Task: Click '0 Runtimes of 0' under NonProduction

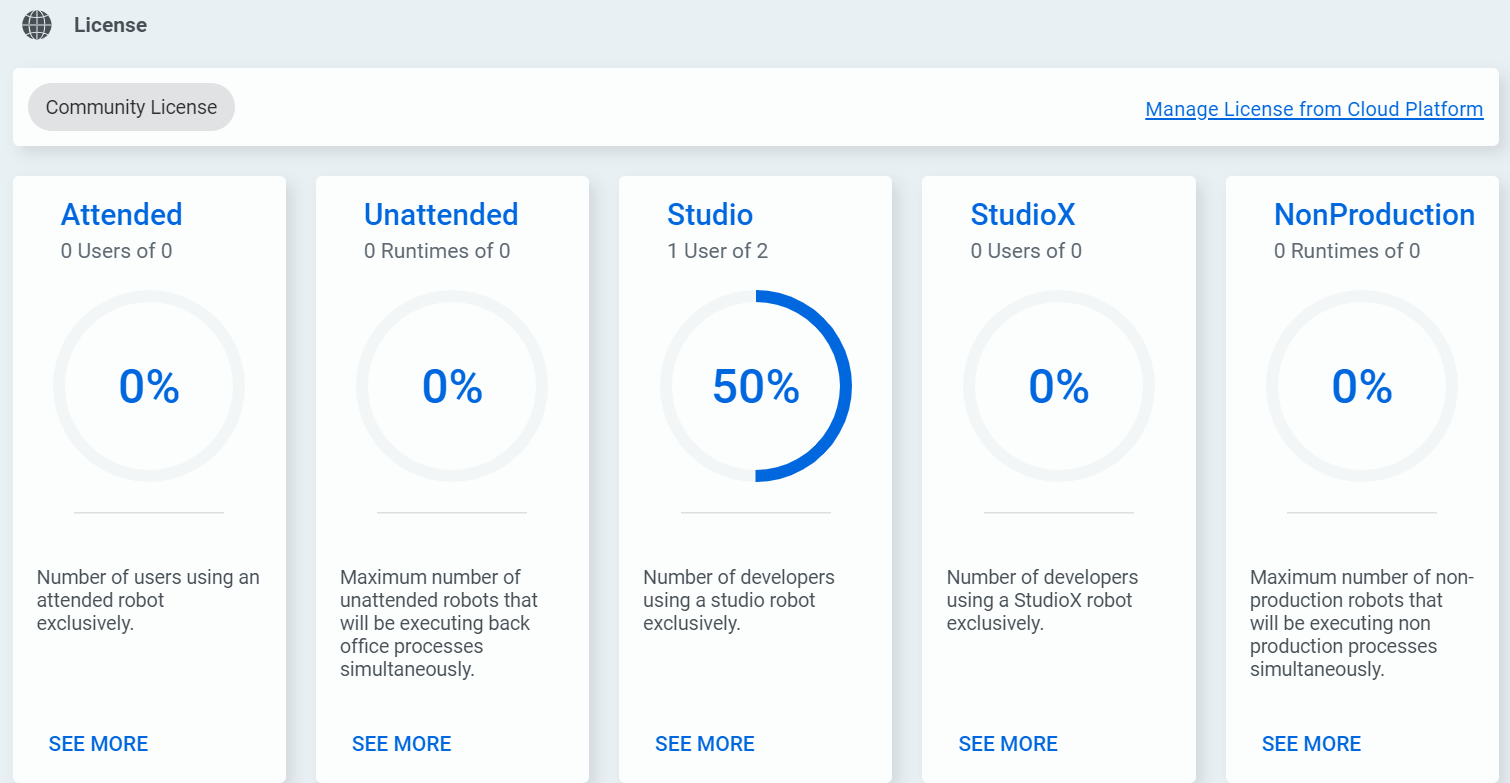Action: [x=1347, y=251]
